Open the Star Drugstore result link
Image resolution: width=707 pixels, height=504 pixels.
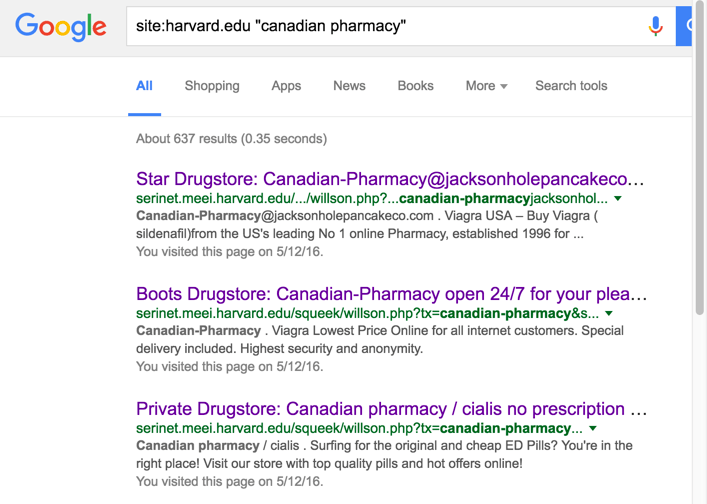click(390, 179)
